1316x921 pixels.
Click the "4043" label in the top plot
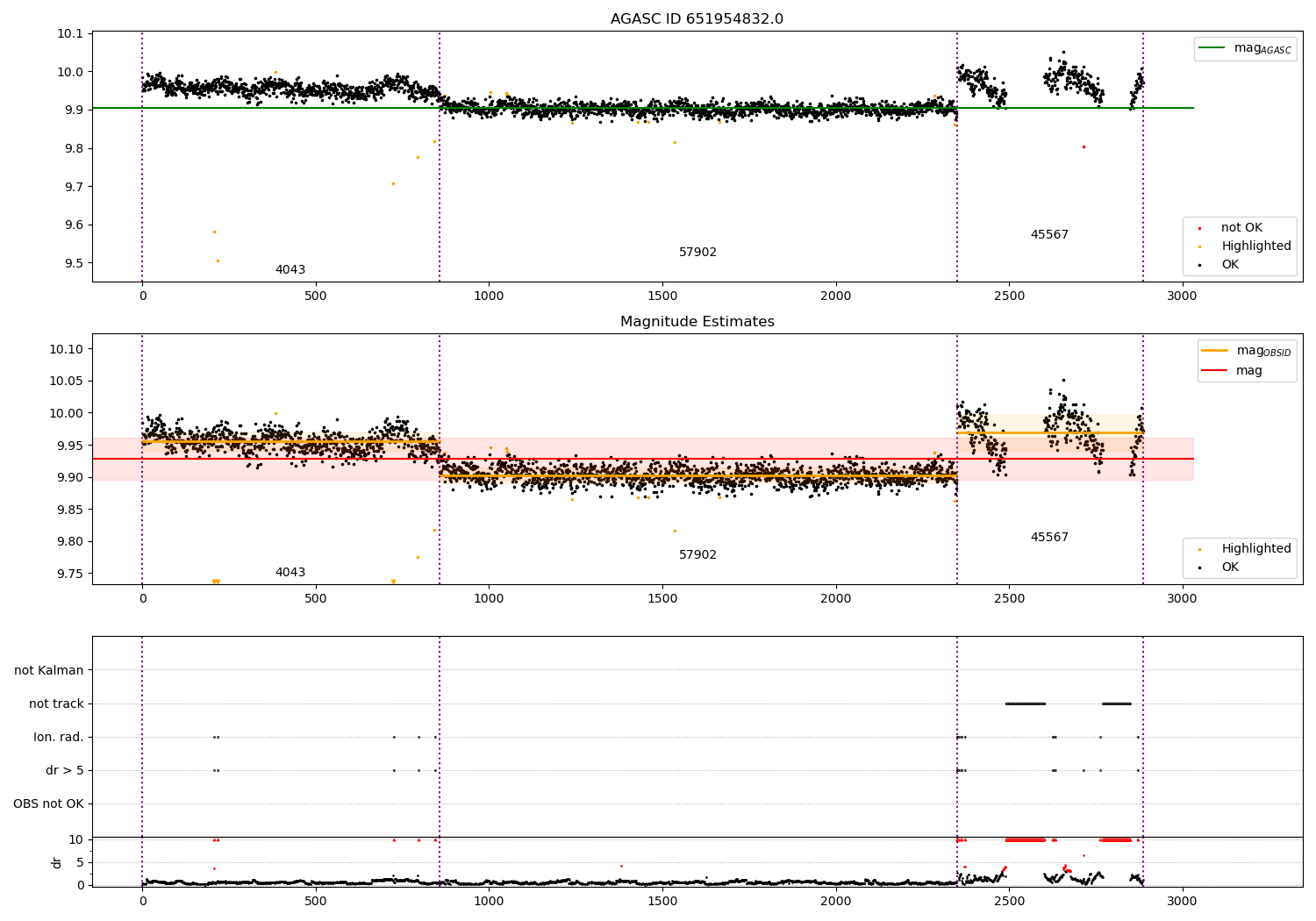coord(290,270)
